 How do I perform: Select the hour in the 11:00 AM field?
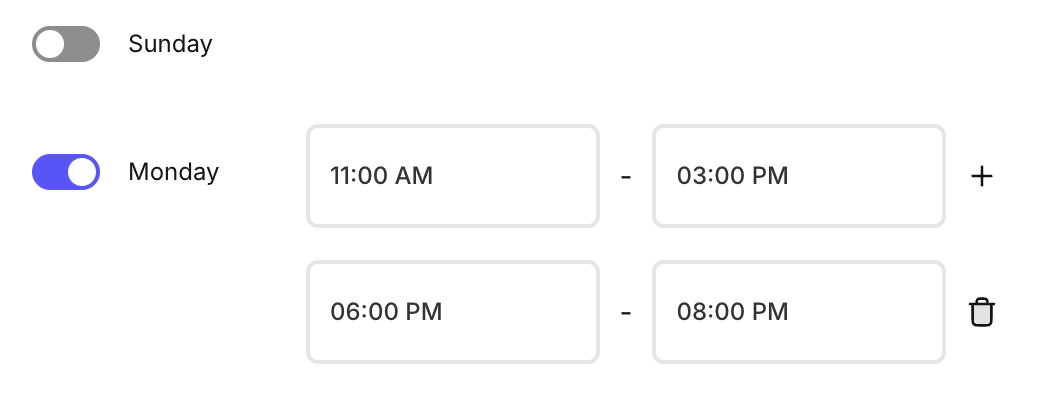click(x=340, y=176)
